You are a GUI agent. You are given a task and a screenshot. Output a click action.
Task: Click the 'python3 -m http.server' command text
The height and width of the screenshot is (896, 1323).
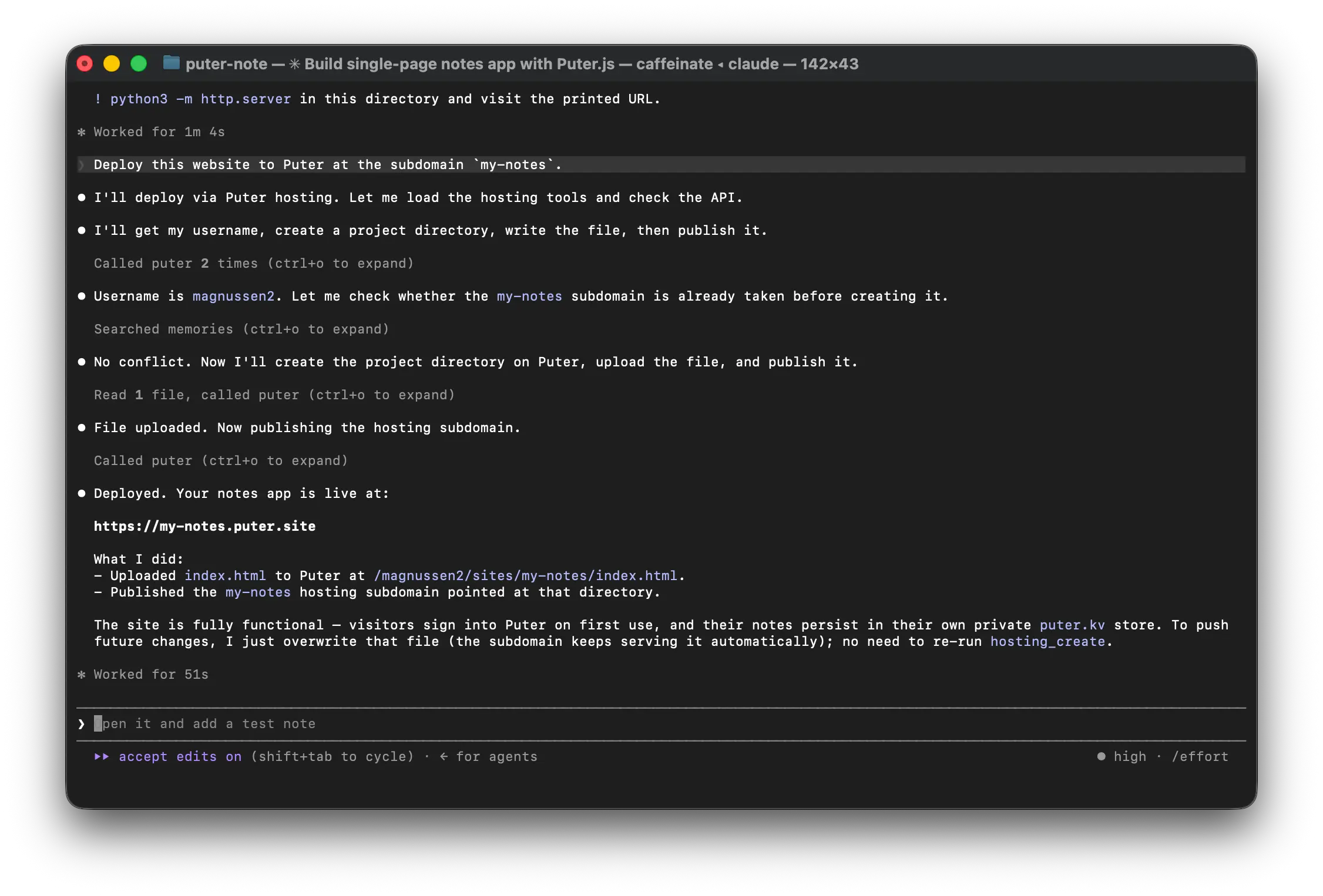(x=200, y=99)
